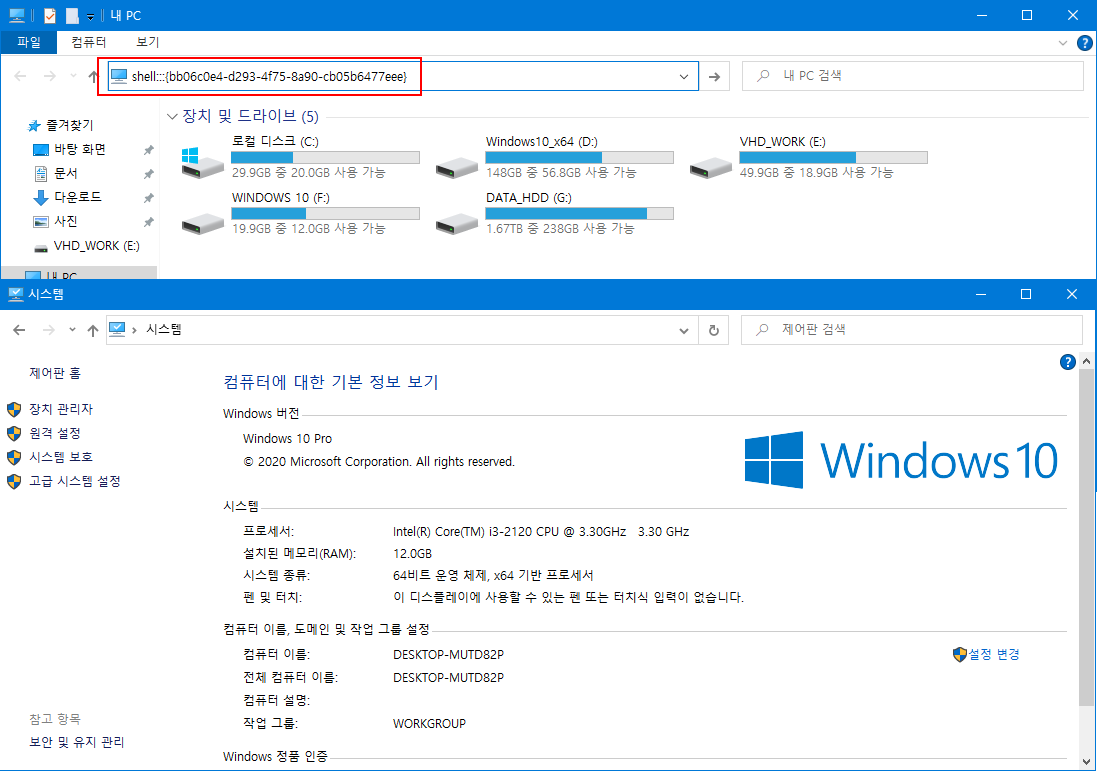Click 제어판 검색 search box
The height and width of the screenshot is (773, 1097).
click(x=912, y=330)
